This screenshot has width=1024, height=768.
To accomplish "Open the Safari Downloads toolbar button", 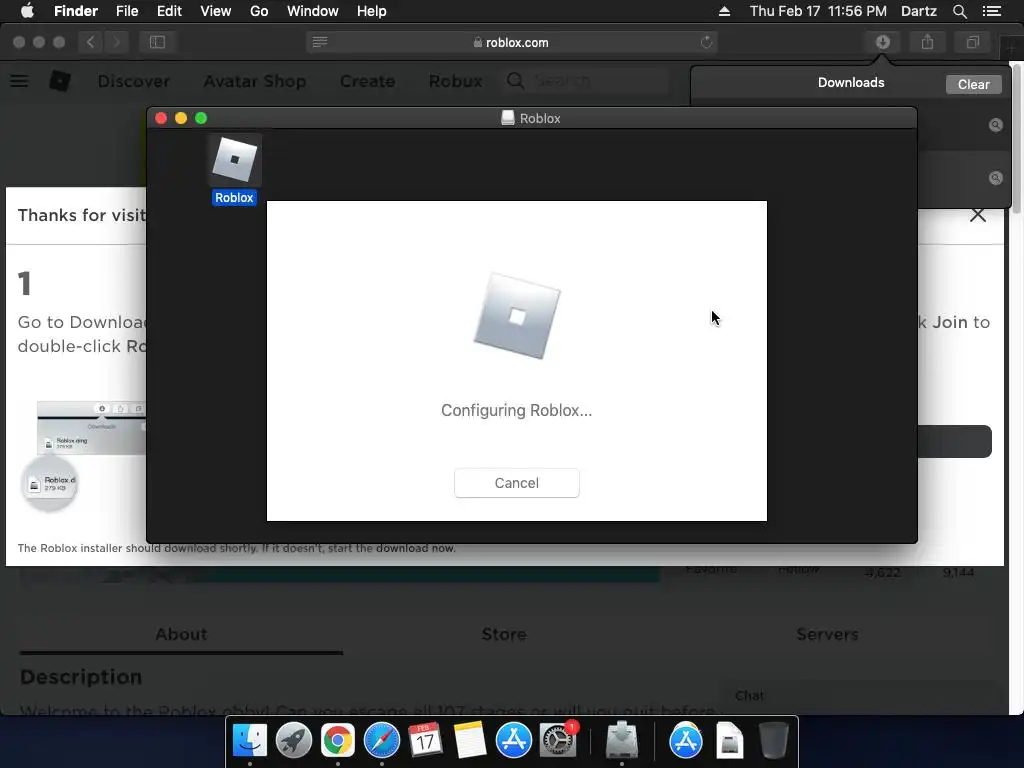I will 882,42.
